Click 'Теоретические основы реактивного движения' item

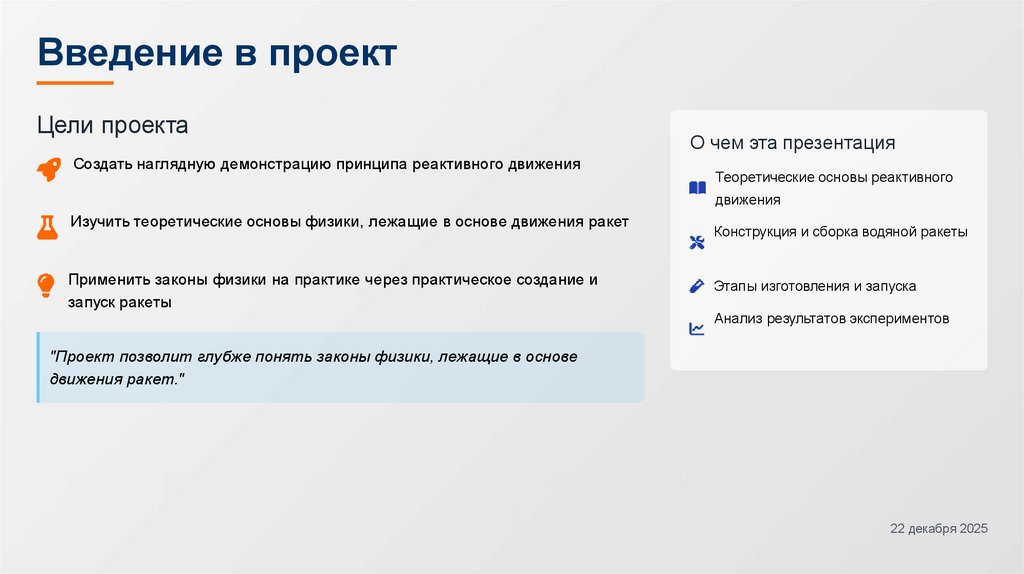pyautogui.click(x=834, y=188)
